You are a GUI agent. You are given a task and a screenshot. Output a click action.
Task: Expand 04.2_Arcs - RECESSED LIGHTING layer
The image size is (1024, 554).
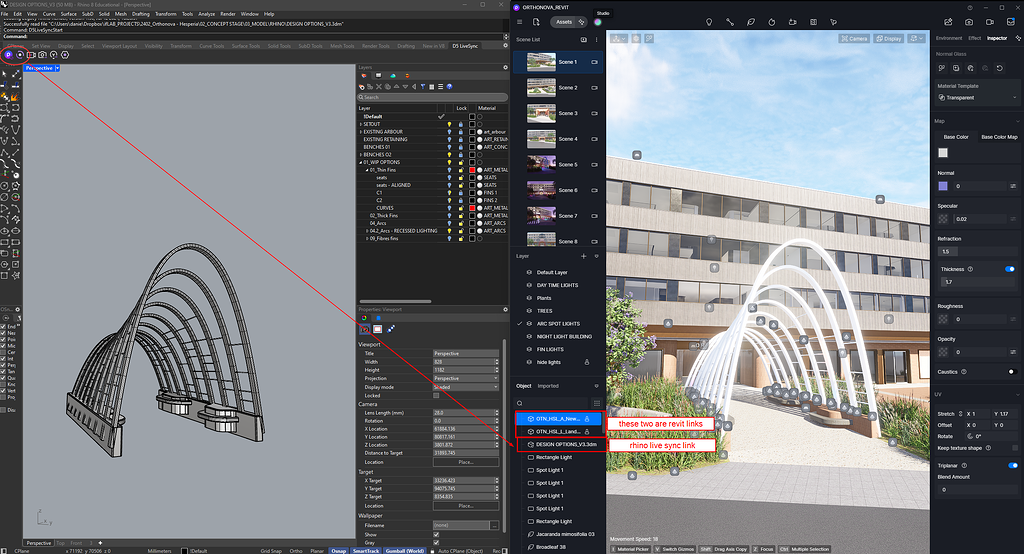pyautogui.click(x=367, y=231)
